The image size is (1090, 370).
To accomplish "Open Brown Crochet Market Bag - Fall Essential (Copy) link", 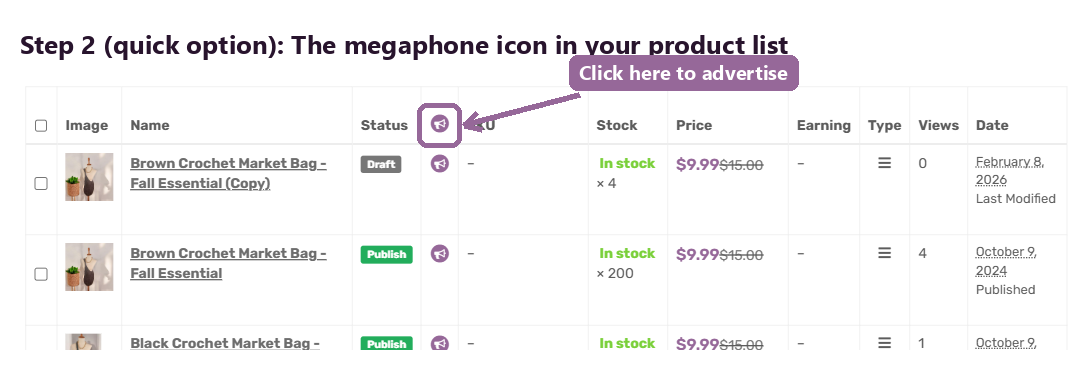I will click(x=229, y=173).
